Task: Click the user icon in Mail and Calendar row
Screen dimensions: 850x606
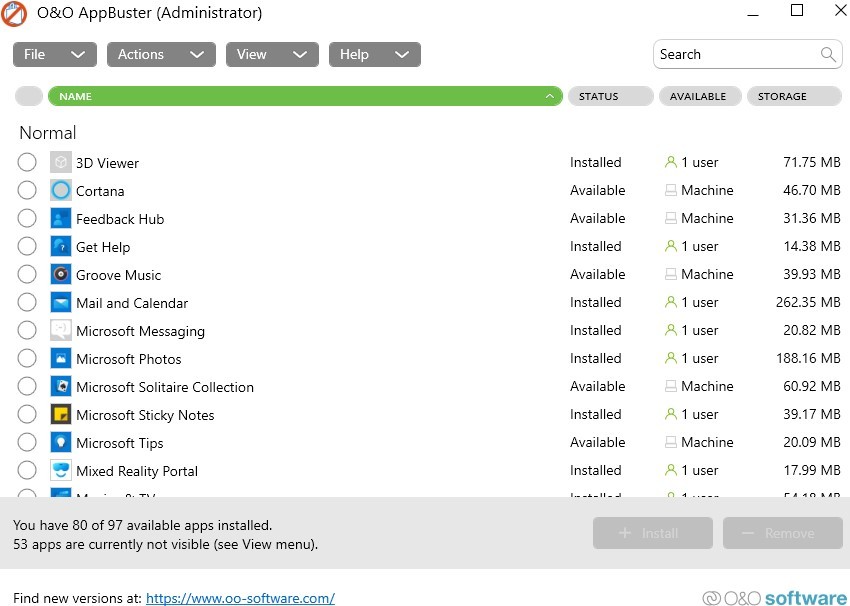Action: (671, 302)
